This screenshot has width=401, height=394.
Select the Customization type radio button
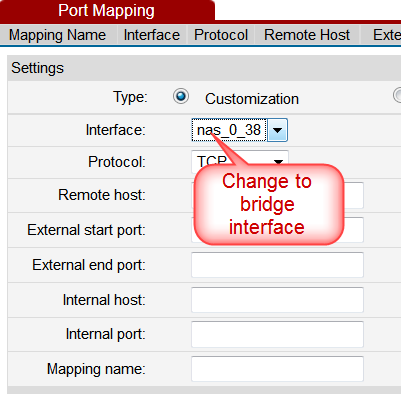tap(181, 97)
